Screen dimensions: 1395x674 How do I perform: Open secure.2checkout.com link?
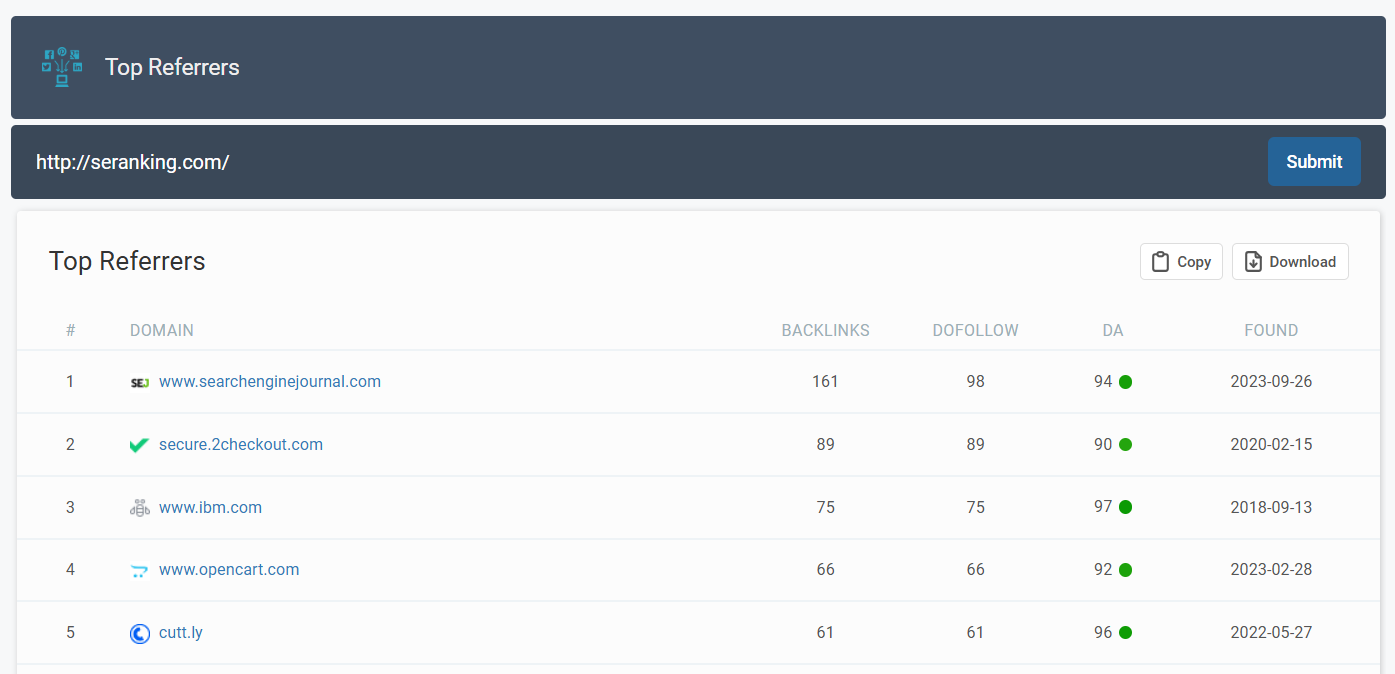point(241,445)
